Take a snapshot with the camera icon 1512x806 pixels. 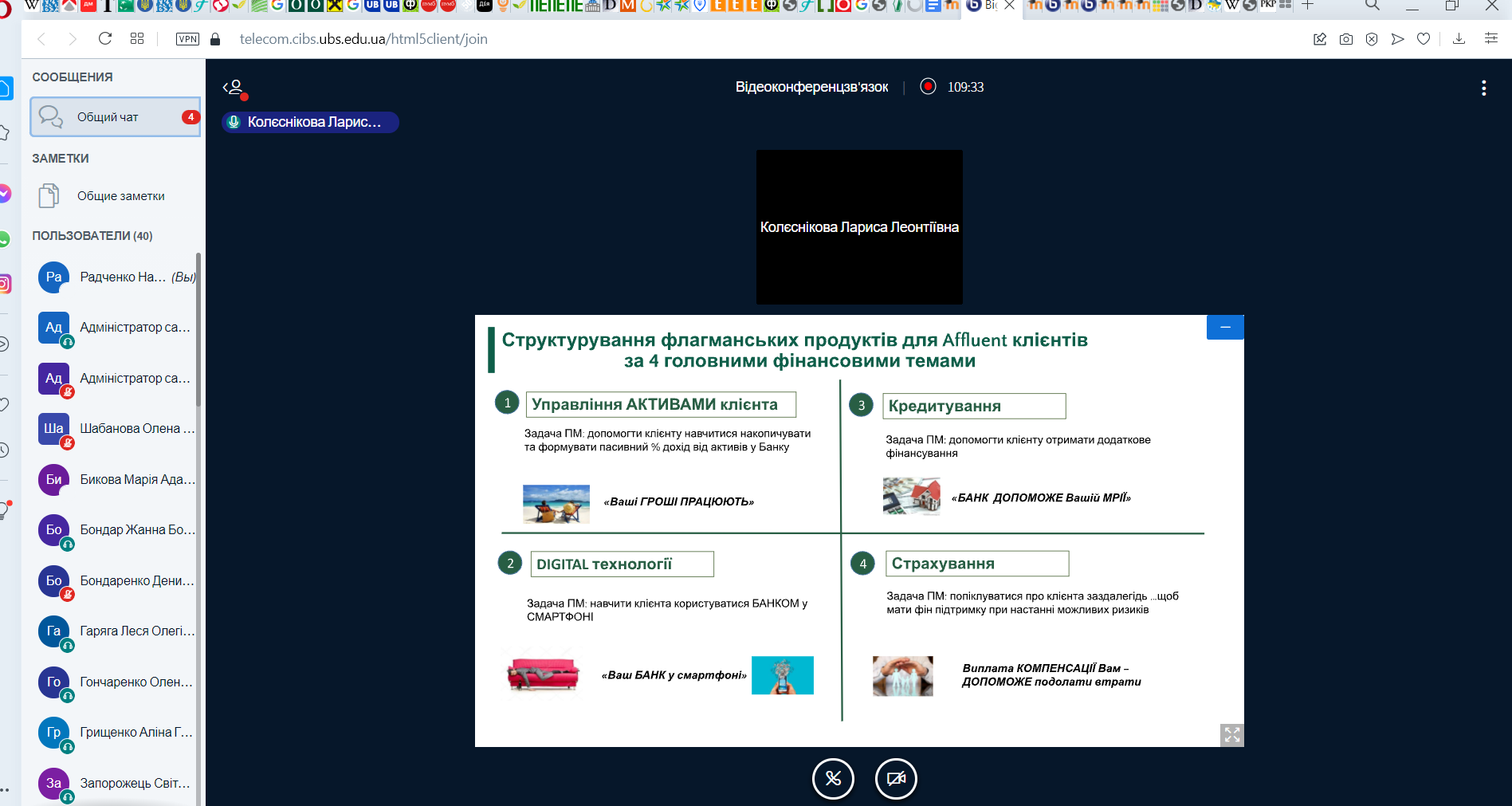pyautogui.click(x=1346, y=39)
